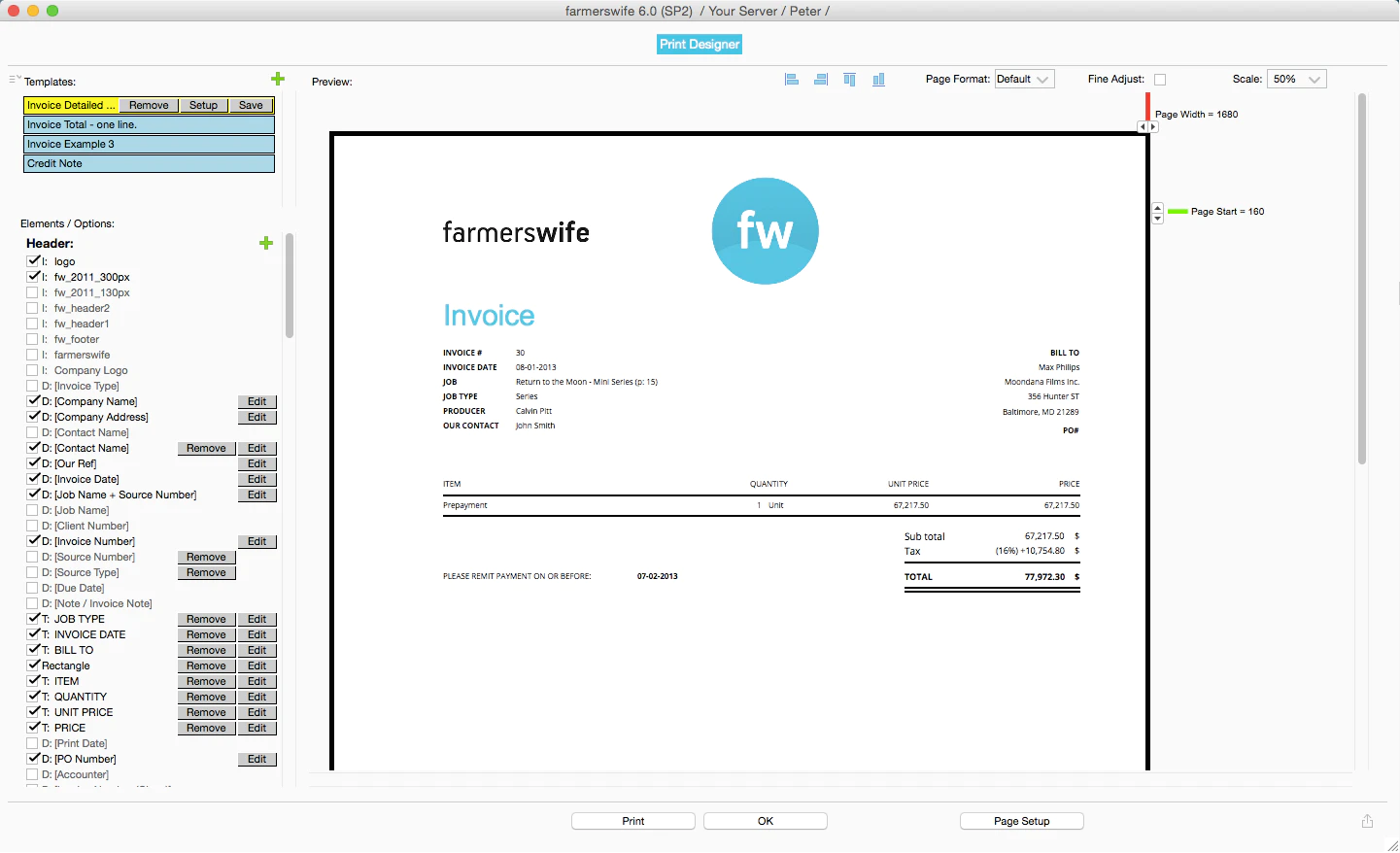Viewport: 1400px width, 853px height.
Task: Check the [Due Date] element
Action: click(x=33, y=588)
